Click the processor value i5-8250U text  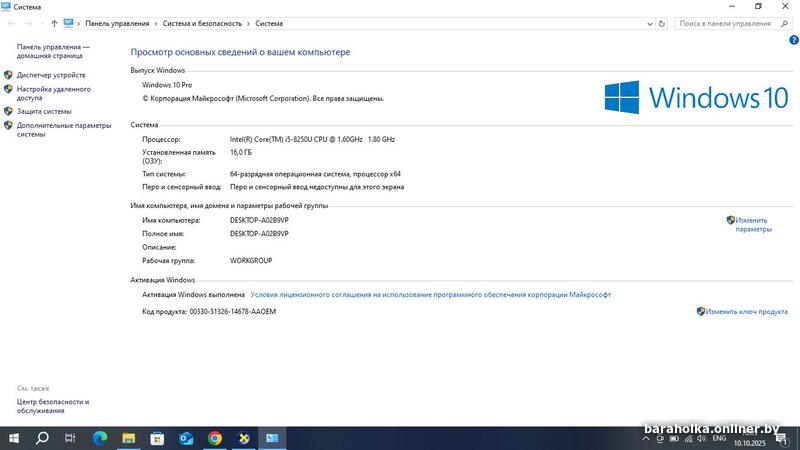312,139
